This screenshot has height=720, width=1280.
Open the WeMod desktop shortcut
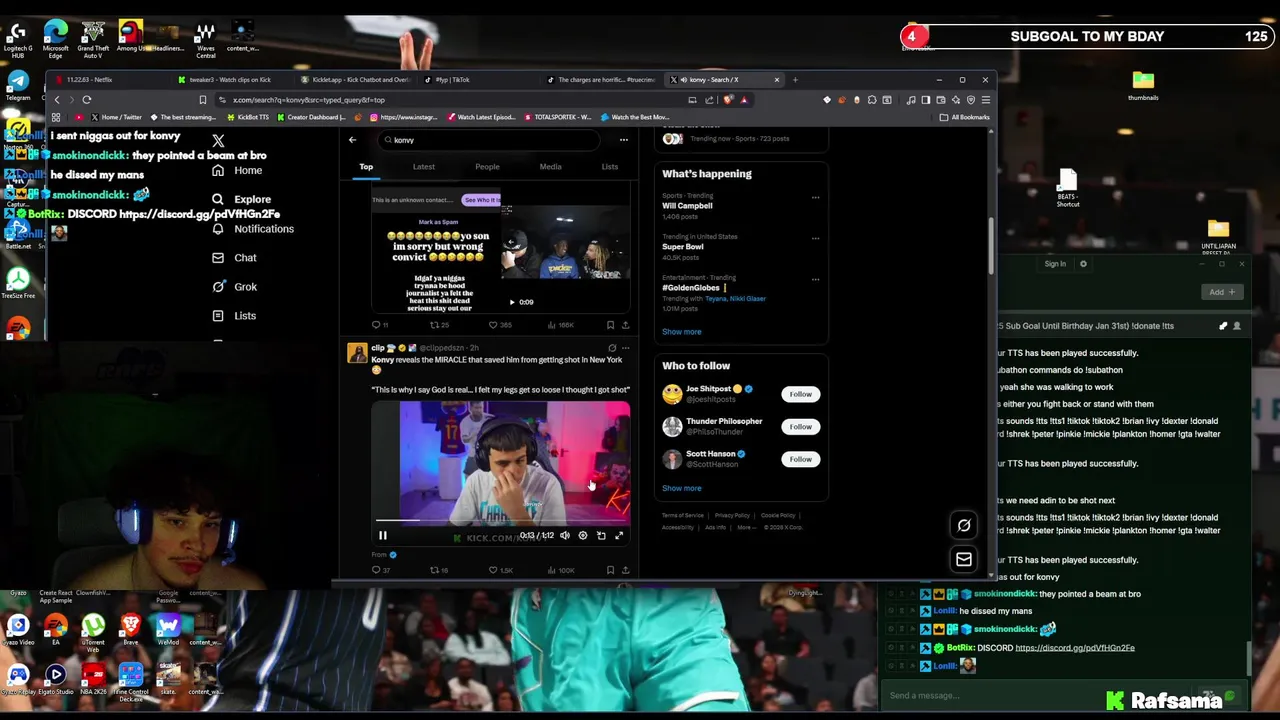tap(168, 631)
